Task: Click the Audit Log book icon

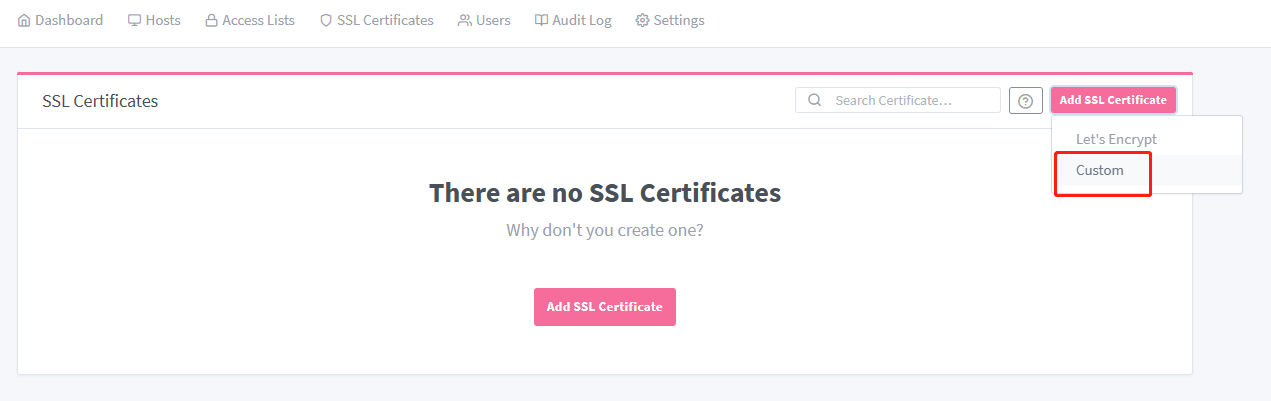Action: [x=541, y=20]
